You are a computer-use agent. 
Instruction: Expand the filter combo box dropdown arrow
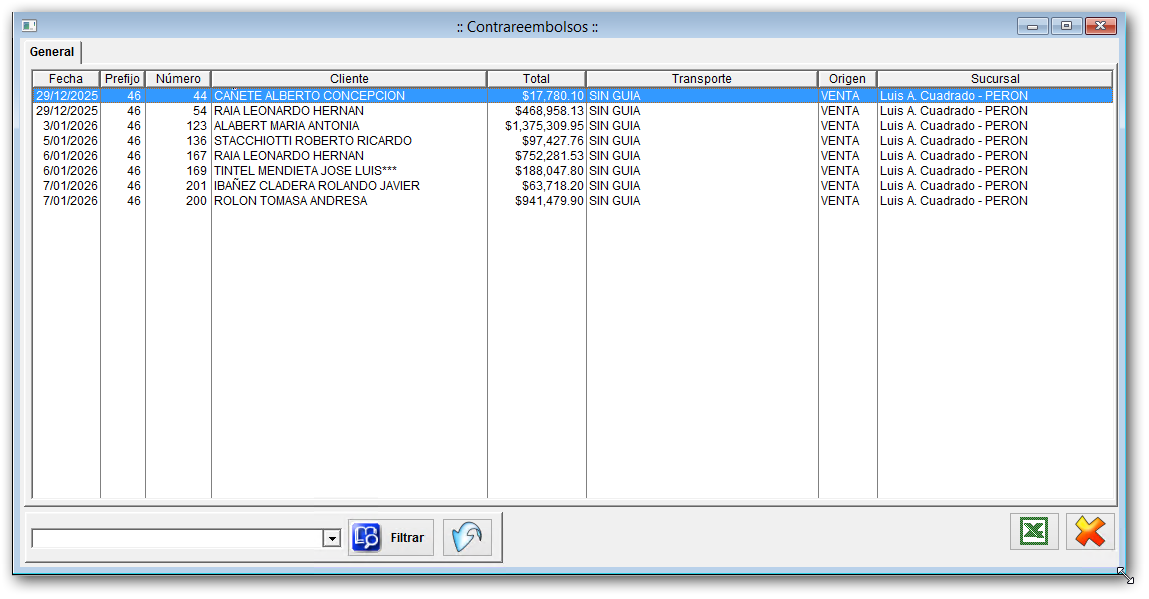click(x=331, y=539)
